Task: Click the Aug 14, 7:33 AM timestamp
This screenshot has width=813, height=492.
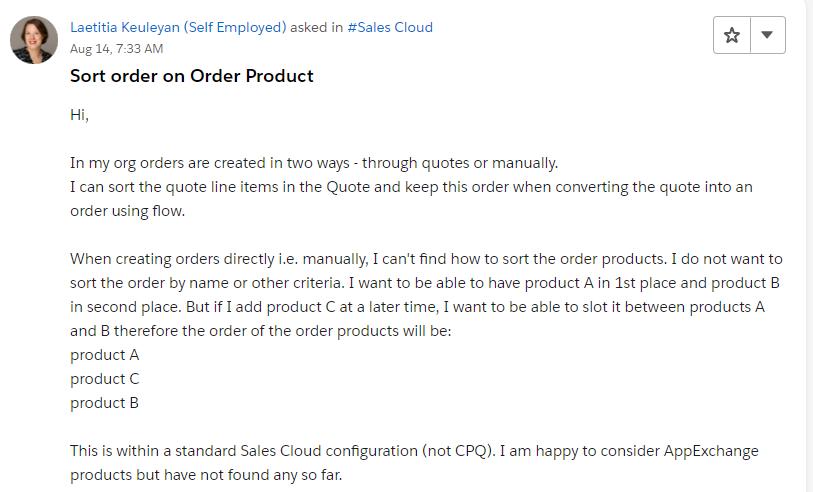Action: coord(116,48)
